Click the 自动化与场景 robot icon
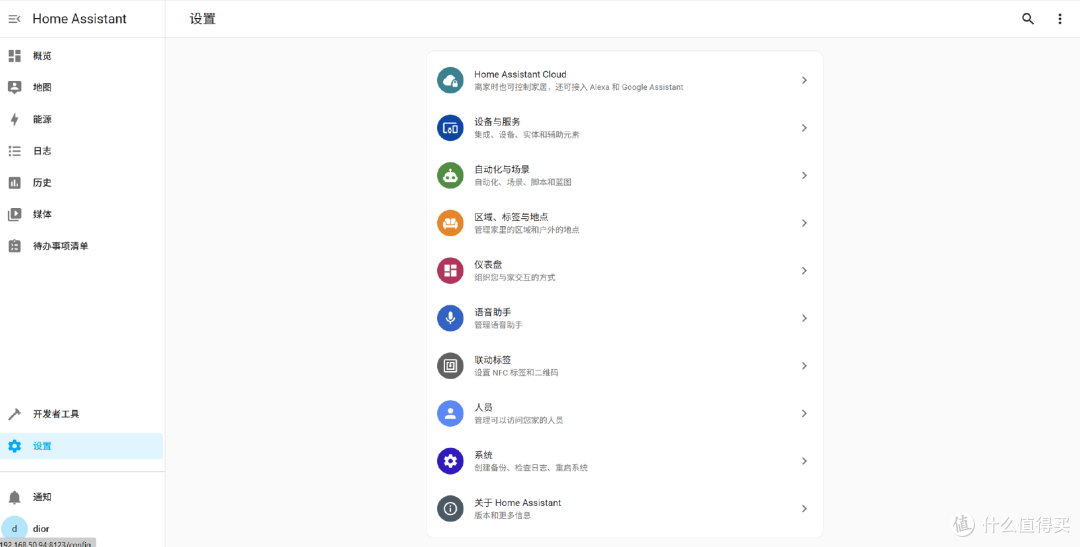The image size is (1080, 547). click(x=450, y=175)
